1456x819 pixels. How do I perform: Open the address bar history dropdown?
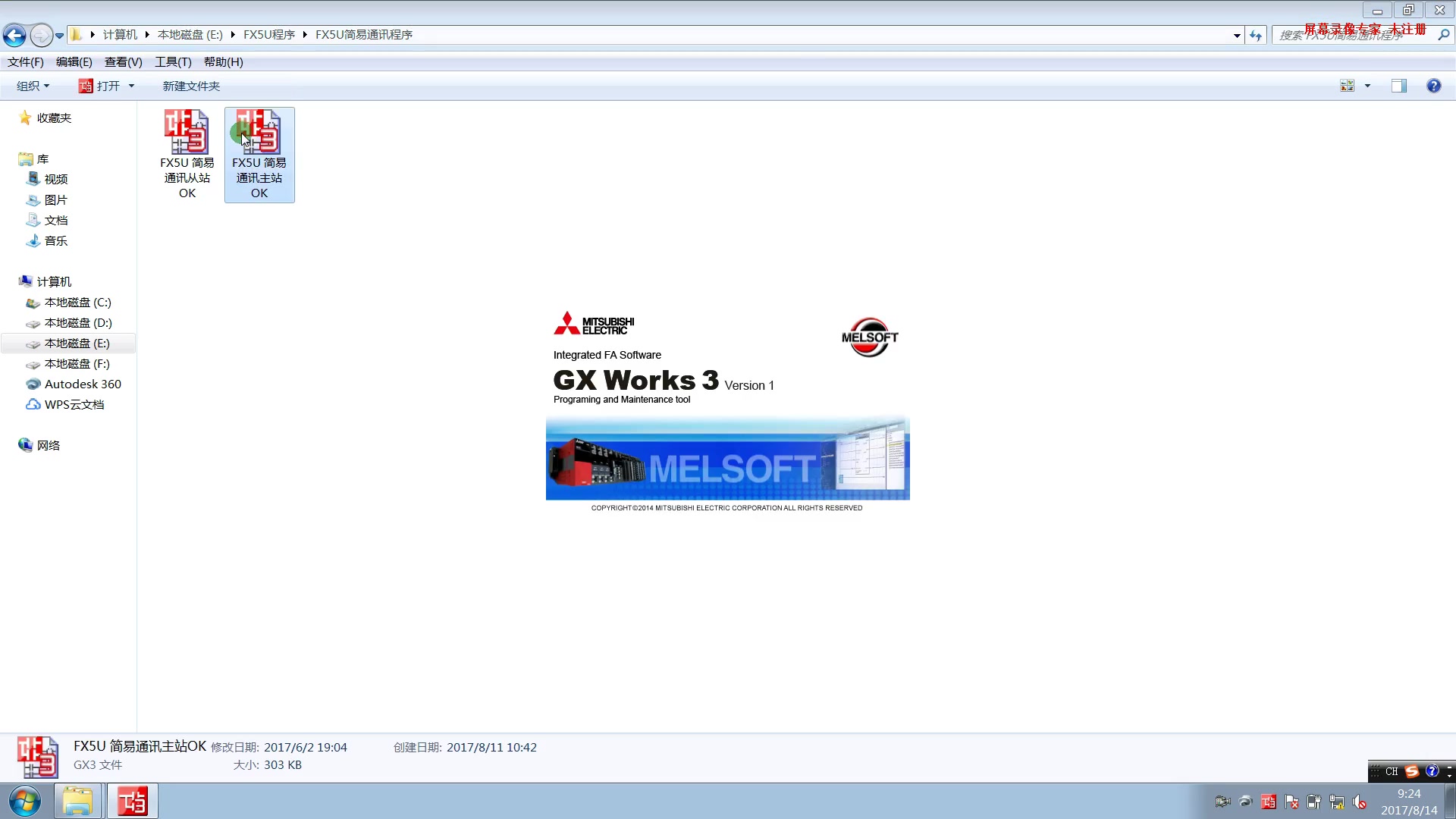pyautogui.click(x=1237, y=36)
